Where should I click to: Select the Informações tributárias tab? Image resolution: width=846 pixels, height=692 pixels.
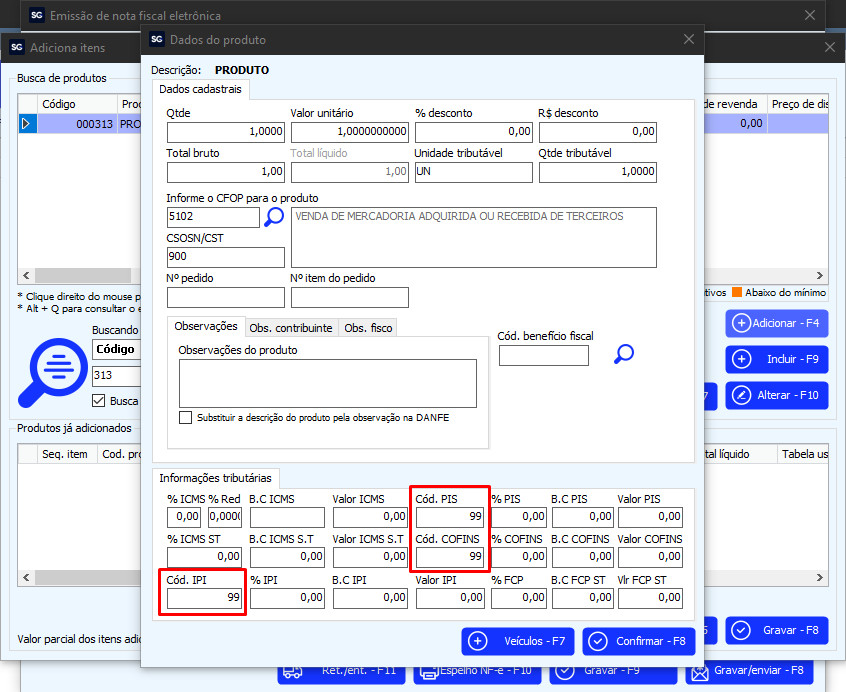point(215,478)
